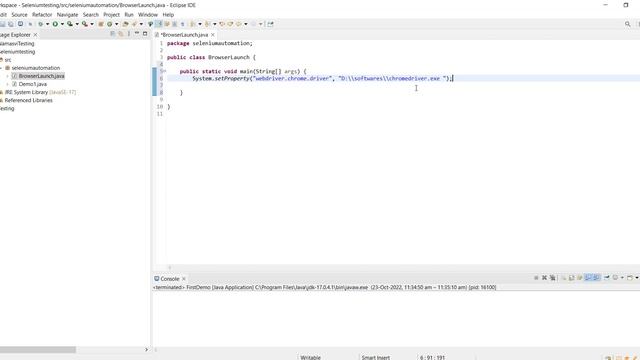
Task: Open the Project menu
Action: click(x=111, y=14)
